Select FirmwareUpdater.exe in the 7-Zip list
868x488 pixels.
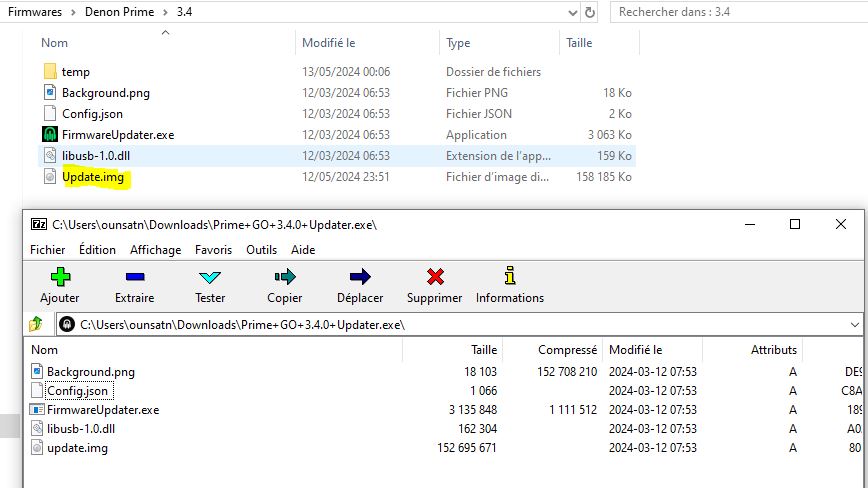tap(102, 410)
